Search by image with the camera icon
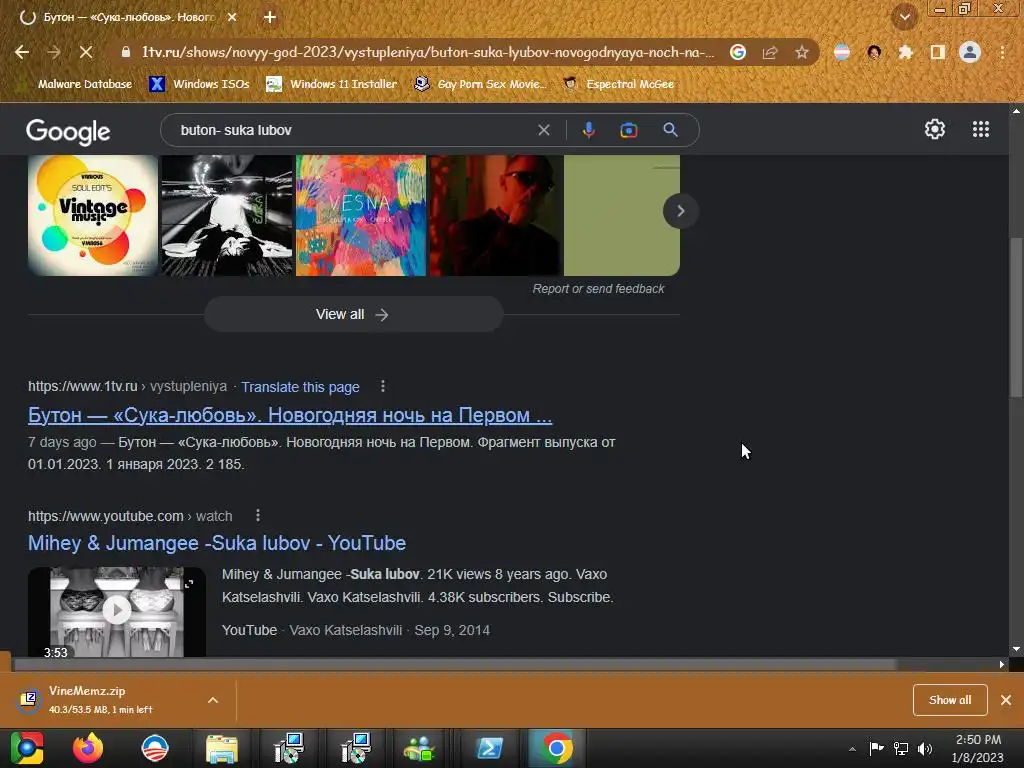This screenshot has height=768, width=1024. pos(628,130)
